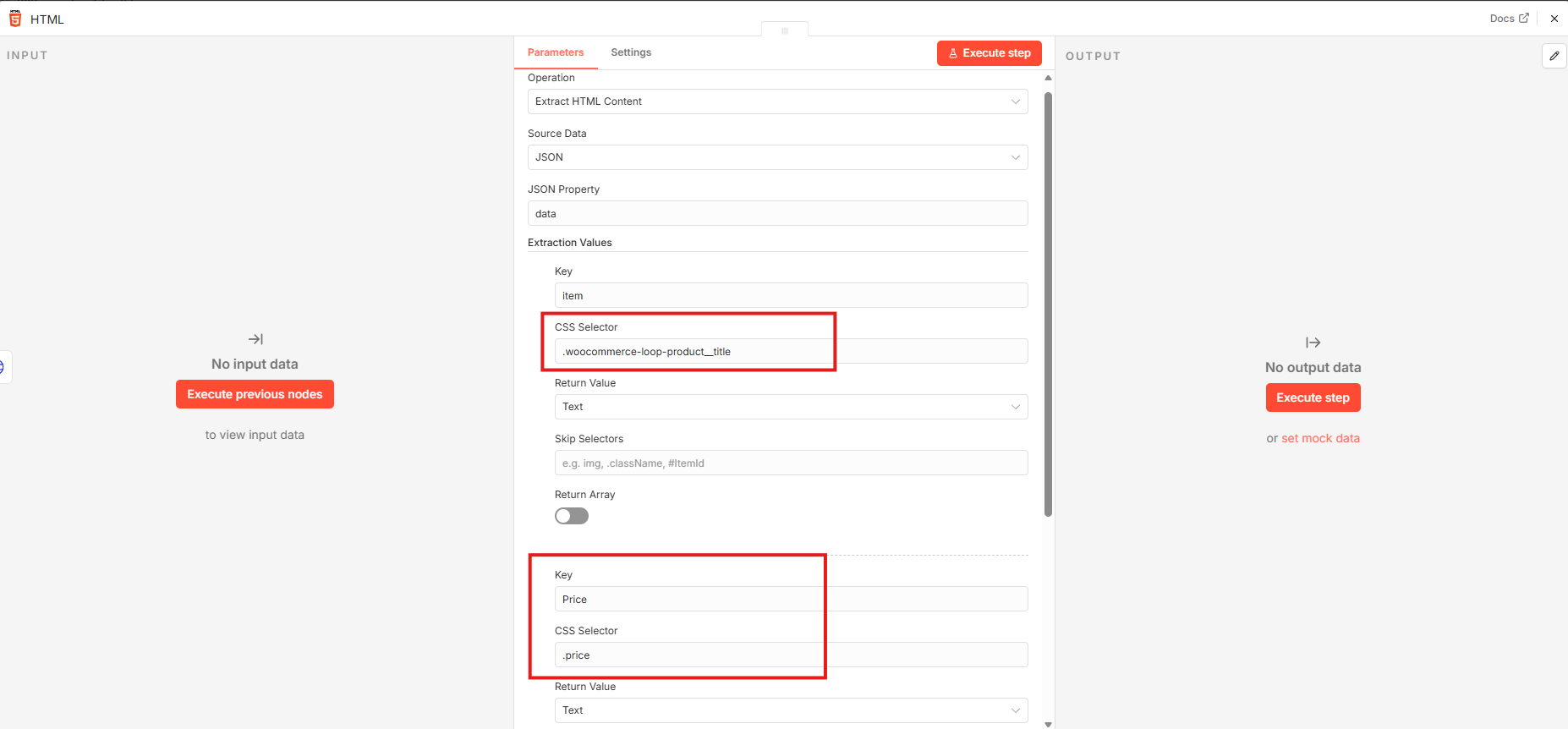
Task: Open the Docs external link
Action: [x=1509, y=19]
